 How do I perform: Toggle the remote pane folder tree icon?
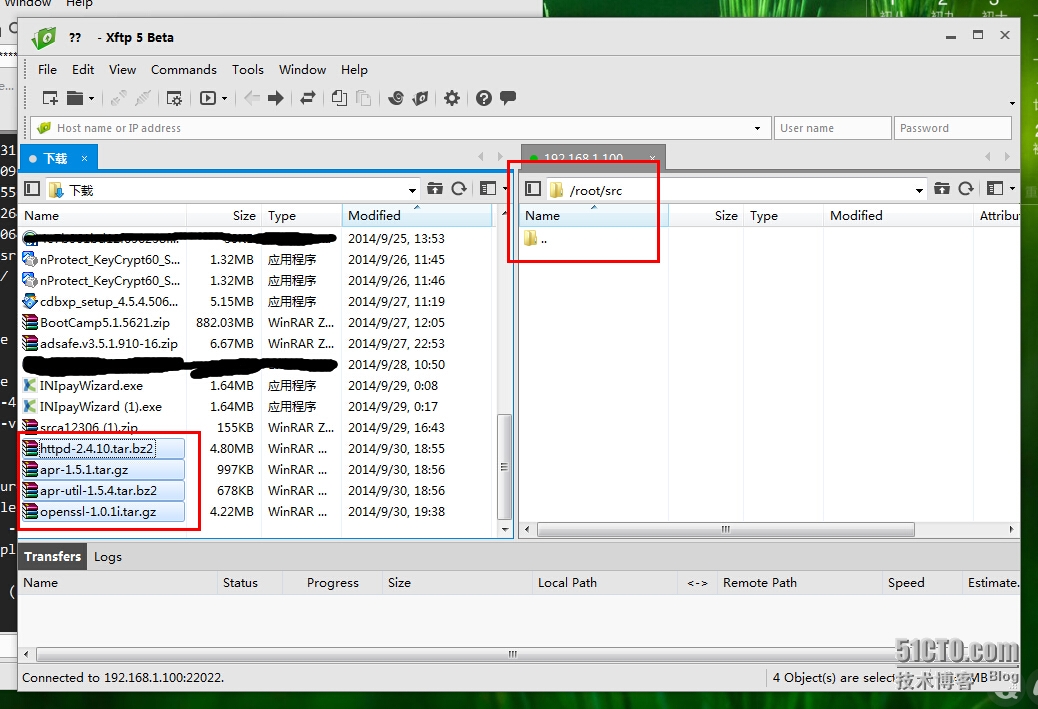pyautogui.click(x=533, y=189)
